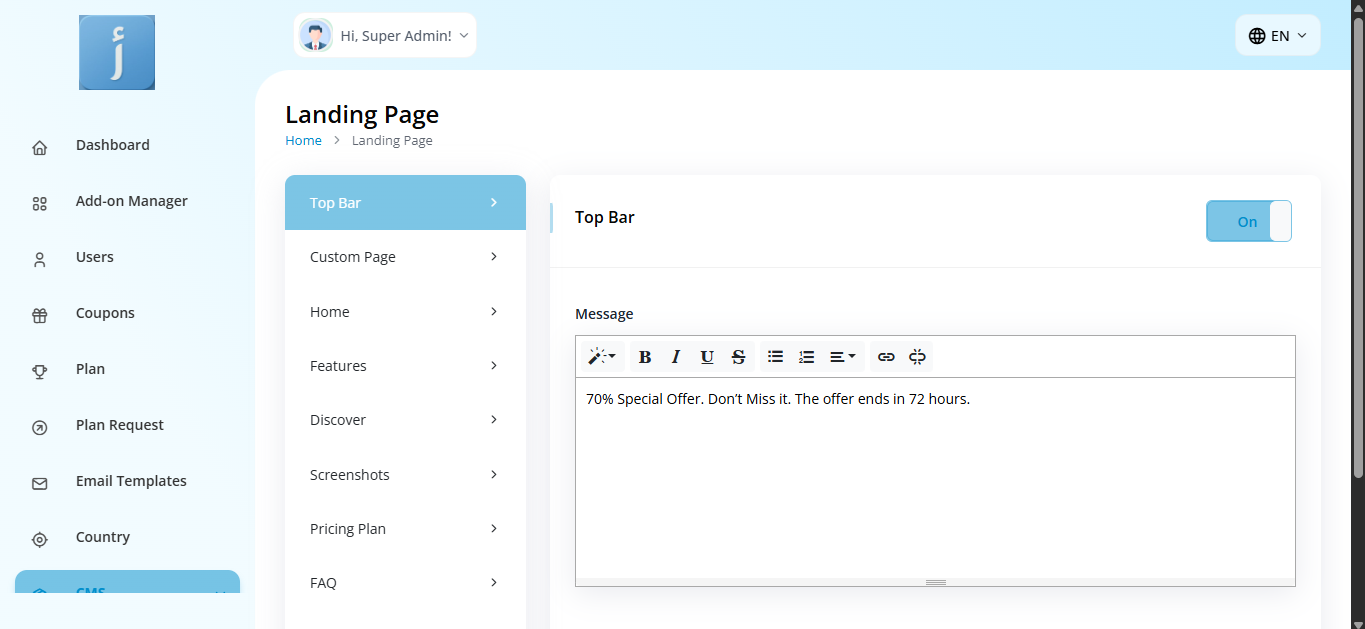The height and width of the screenshot is (629, 1365).
Task: Turn off the Top Bar switch
Action: 1248,221
